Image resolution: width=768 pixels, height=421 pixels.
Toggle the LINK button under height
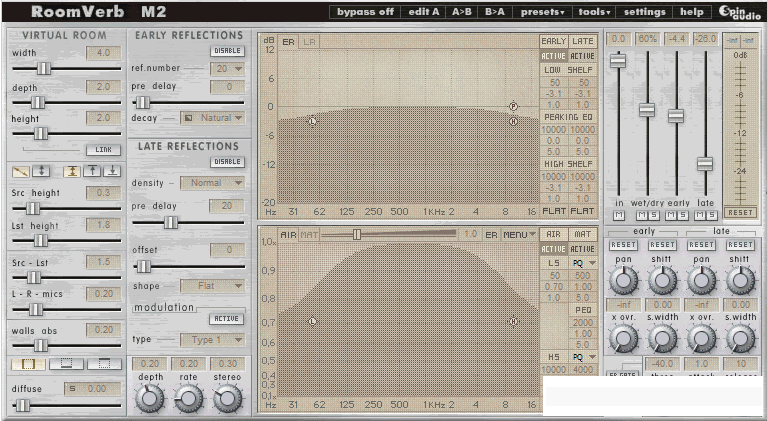(103, 150)
